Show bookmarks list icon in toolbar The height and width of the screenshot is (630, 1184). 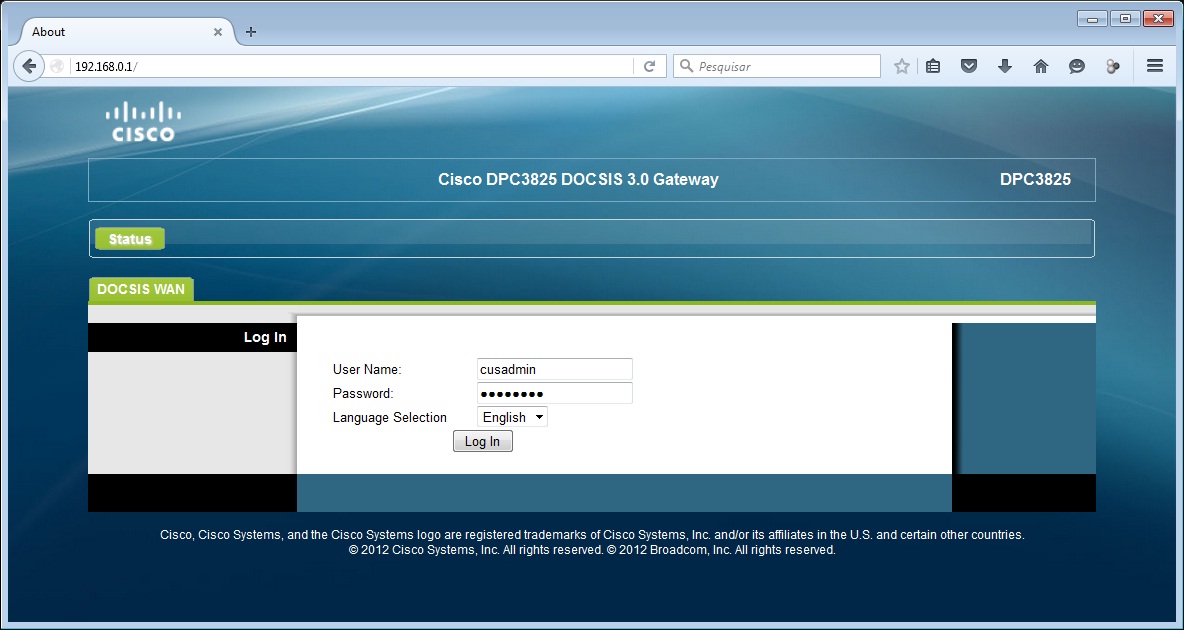(x=933, y=66)
